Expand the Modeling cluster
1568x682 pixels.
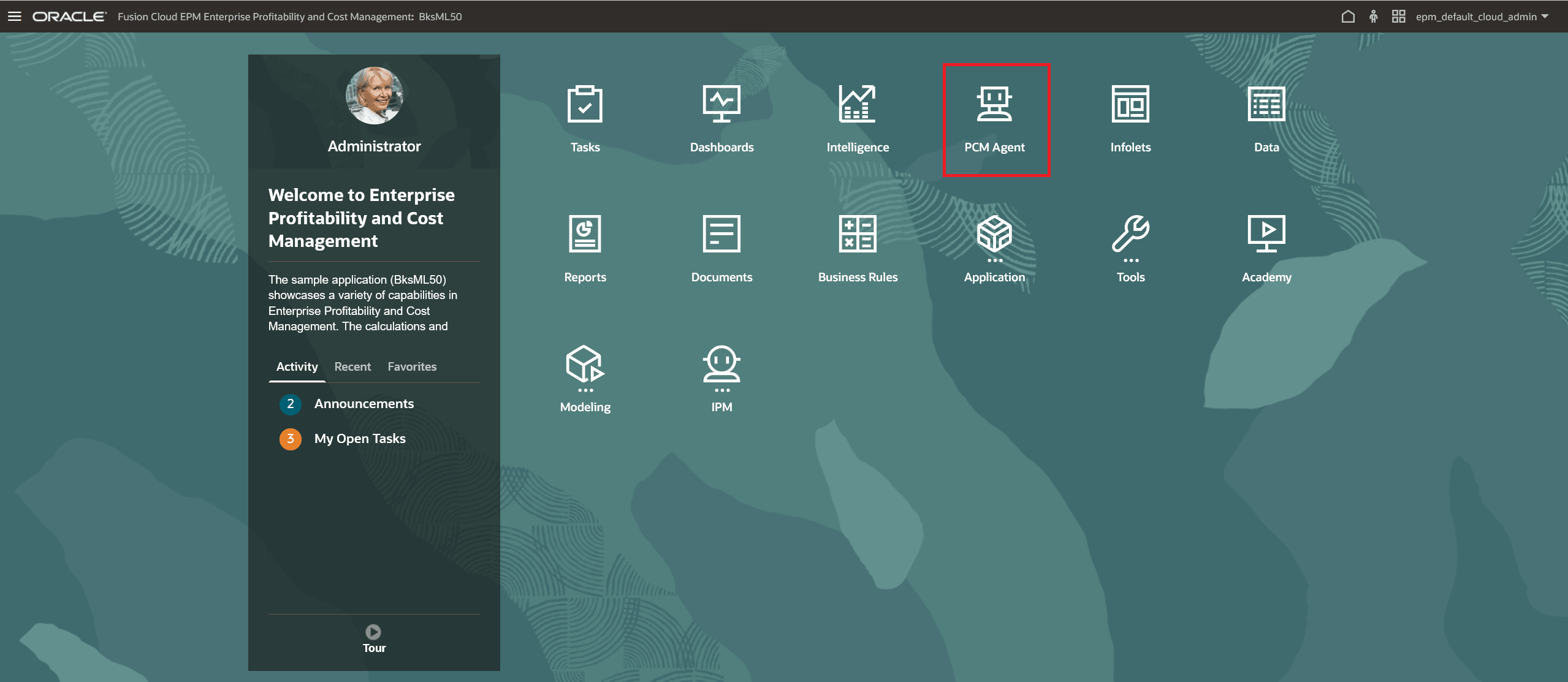pos(585,364)
